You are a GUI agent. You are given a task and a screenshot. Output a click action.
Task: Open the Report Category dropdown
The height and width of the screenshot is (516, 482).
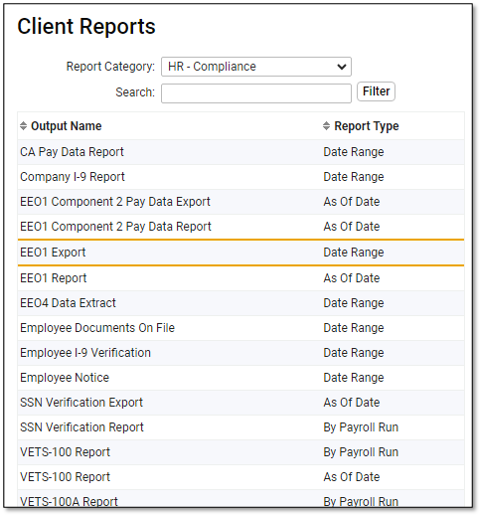click(x=256, y=67)
